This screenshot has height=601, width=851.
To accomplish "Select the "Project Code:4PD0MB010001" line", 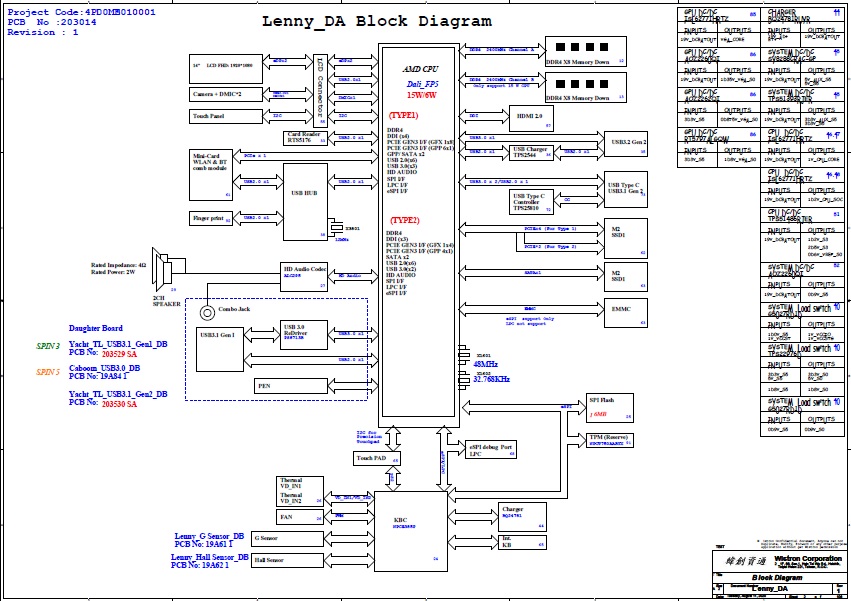I will pos(81,12).
